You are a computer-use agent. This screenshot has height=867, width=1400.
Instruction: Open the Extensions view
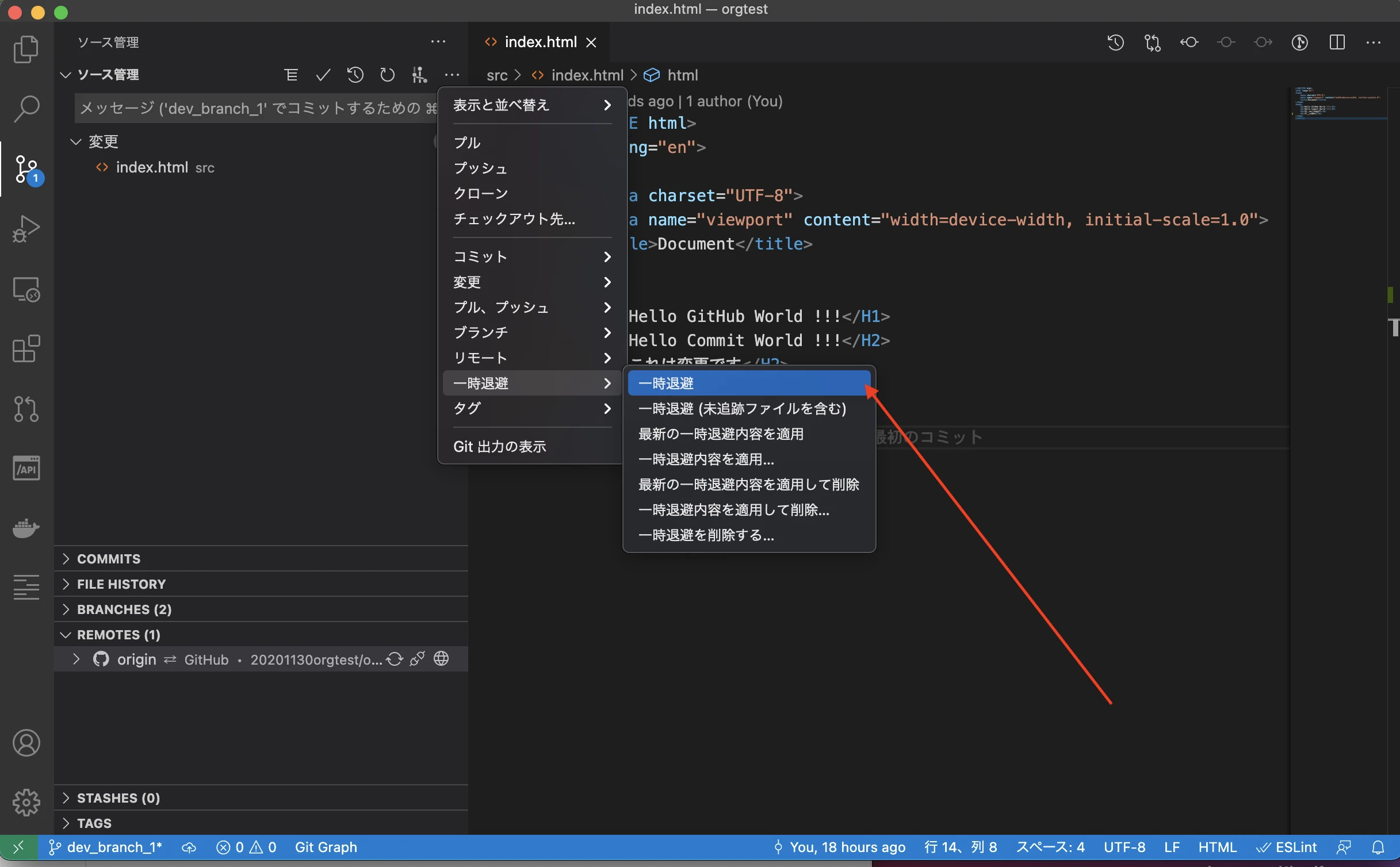[26, 348]
